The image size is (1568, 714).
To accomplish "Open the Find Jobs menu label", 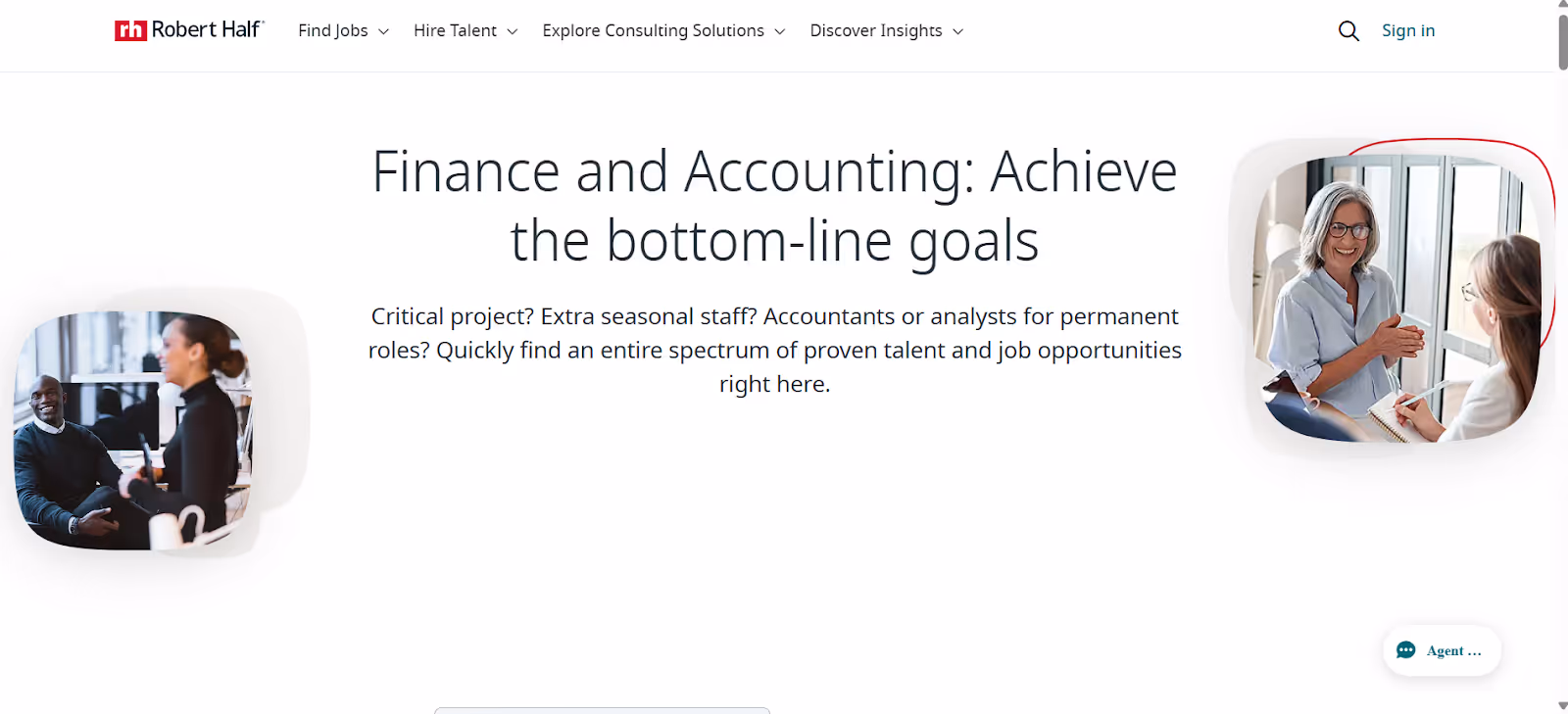I will (333, 30).
